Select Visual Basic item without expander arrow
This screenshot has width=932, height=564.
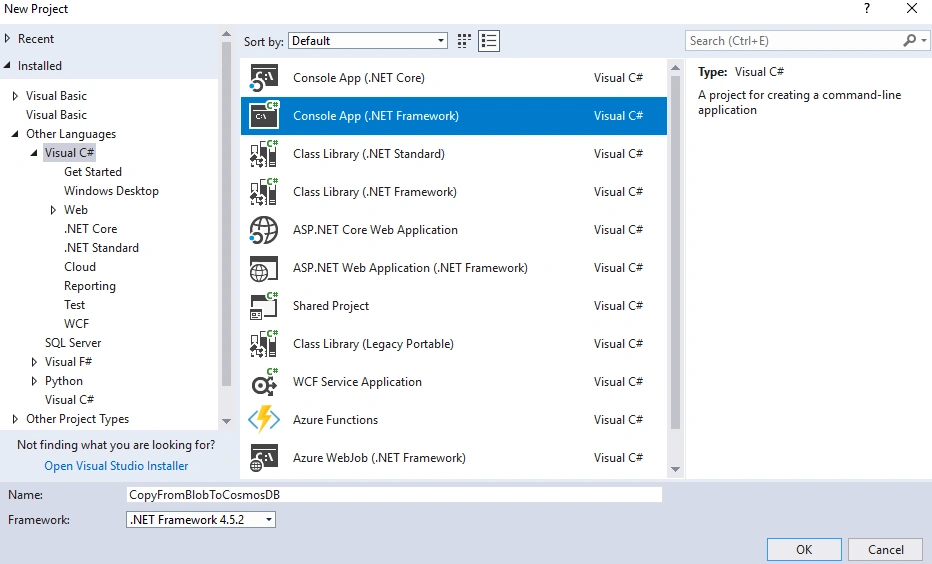[56, 115]
